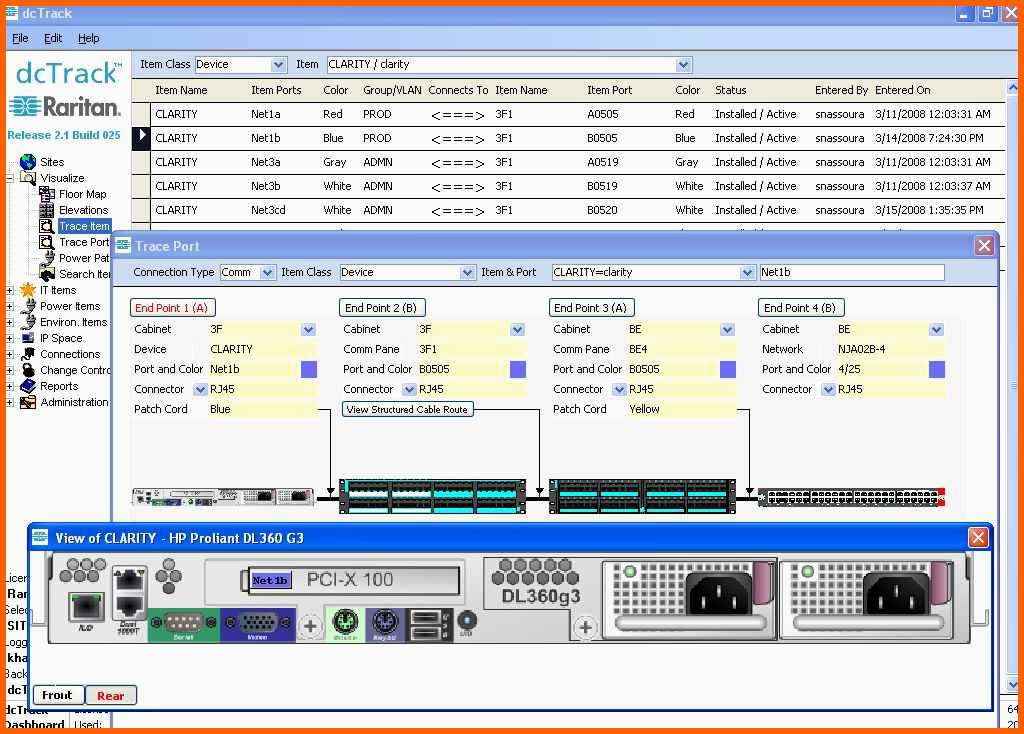Click the USB ports on server rear
The image size is (1024, 734).
(428, 624)
